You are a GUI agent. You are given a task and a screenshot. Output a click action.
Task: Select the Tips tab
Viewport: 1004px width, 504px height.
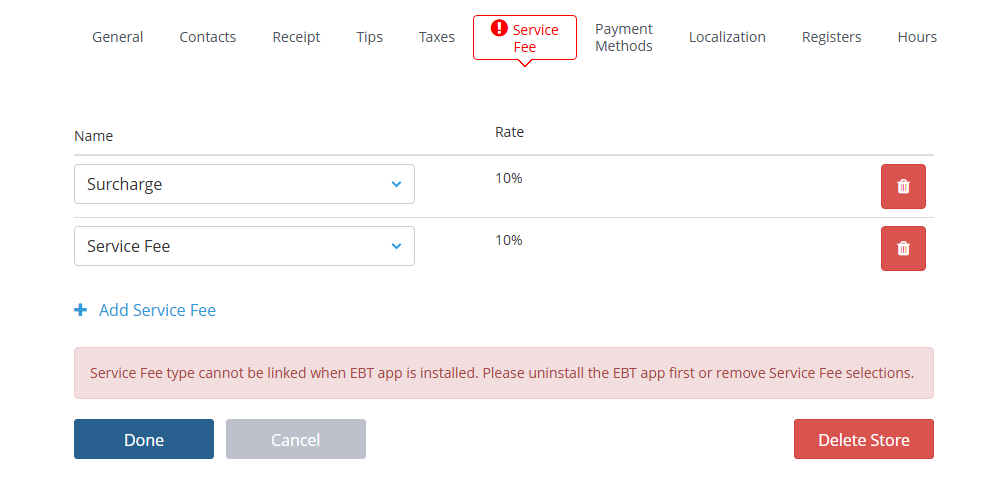pyautogui.click(x=369, y=37)
